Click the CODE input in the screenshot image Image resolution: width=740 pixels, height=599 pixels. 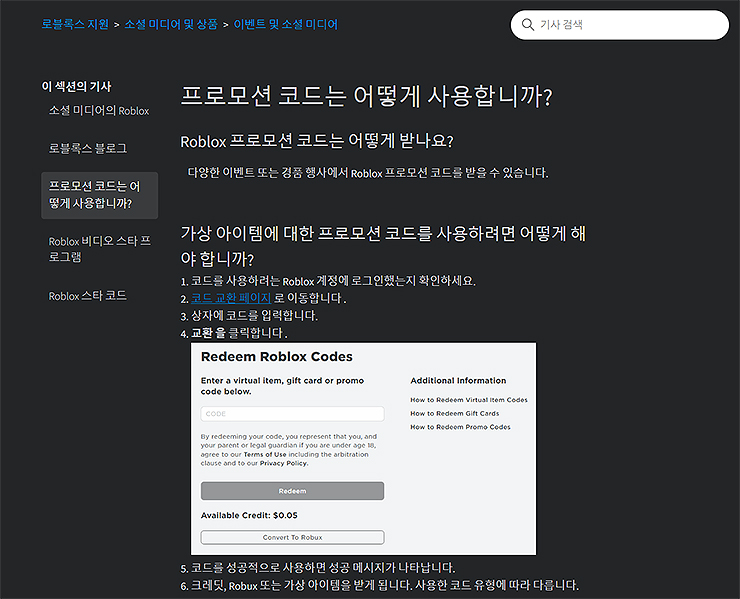click(x=292, y=413)
